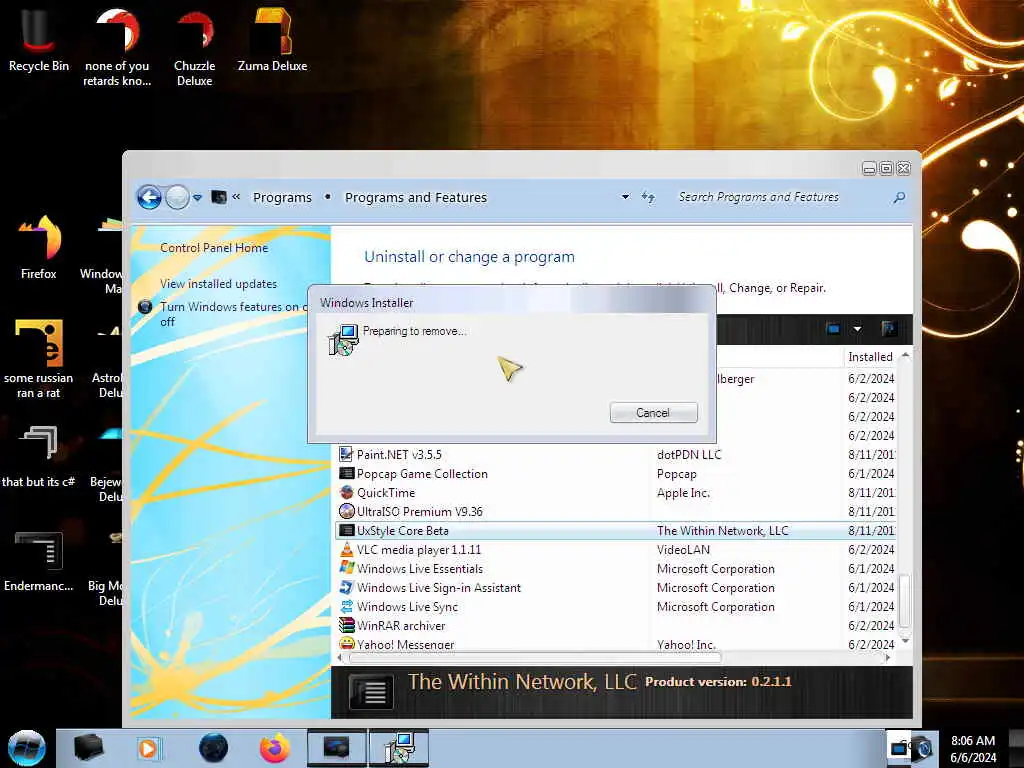The width and height of the screenshot is (1024, 768).
Task: Open the Firefox taskbar icon
Action: [x=274, y=748]
